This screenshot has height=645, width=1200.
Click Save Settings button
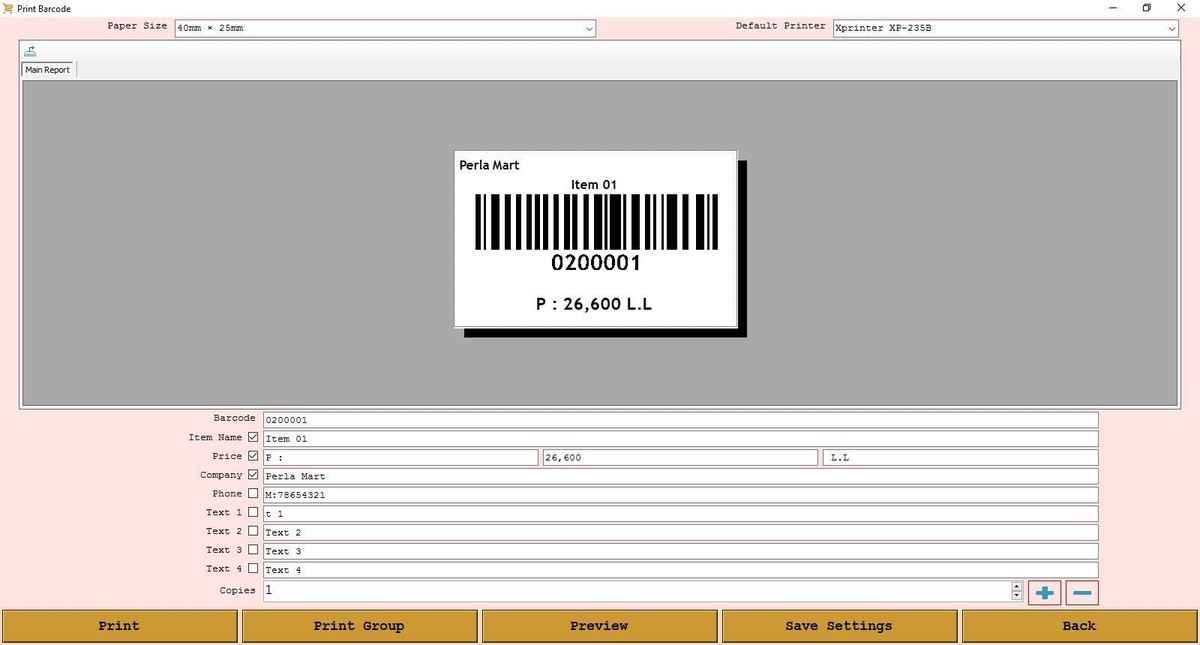point(838,626)
